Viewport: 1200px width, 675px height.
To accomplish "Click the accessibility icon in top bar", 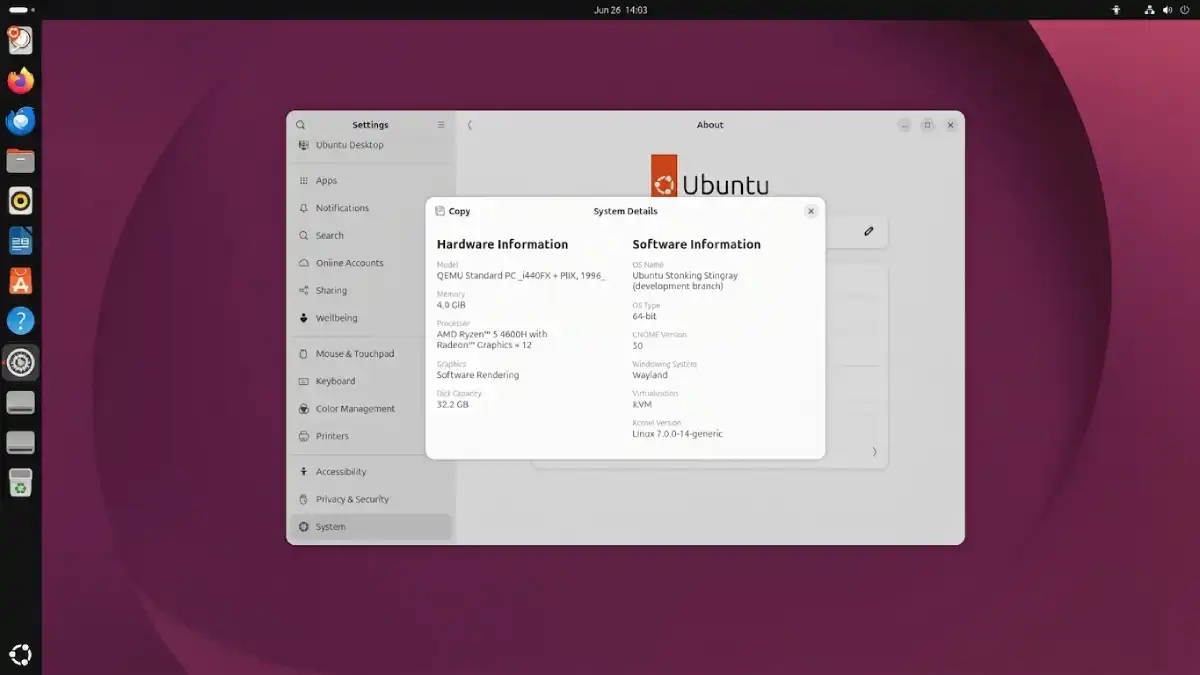I will pyautogui.click(x=1117, y=10).
